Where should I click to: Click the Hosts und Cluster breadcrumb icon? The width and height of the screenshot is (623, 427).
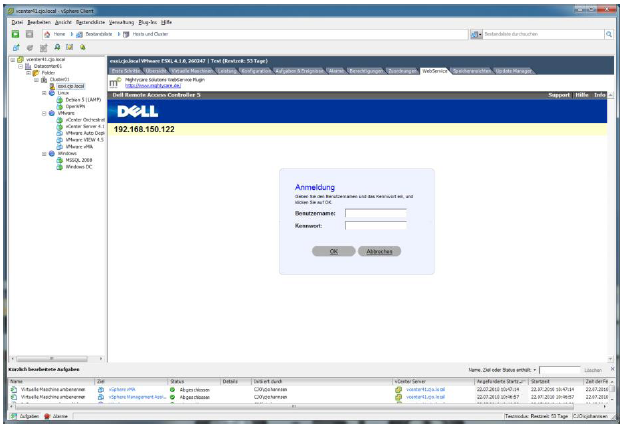(x=126, y=35)
